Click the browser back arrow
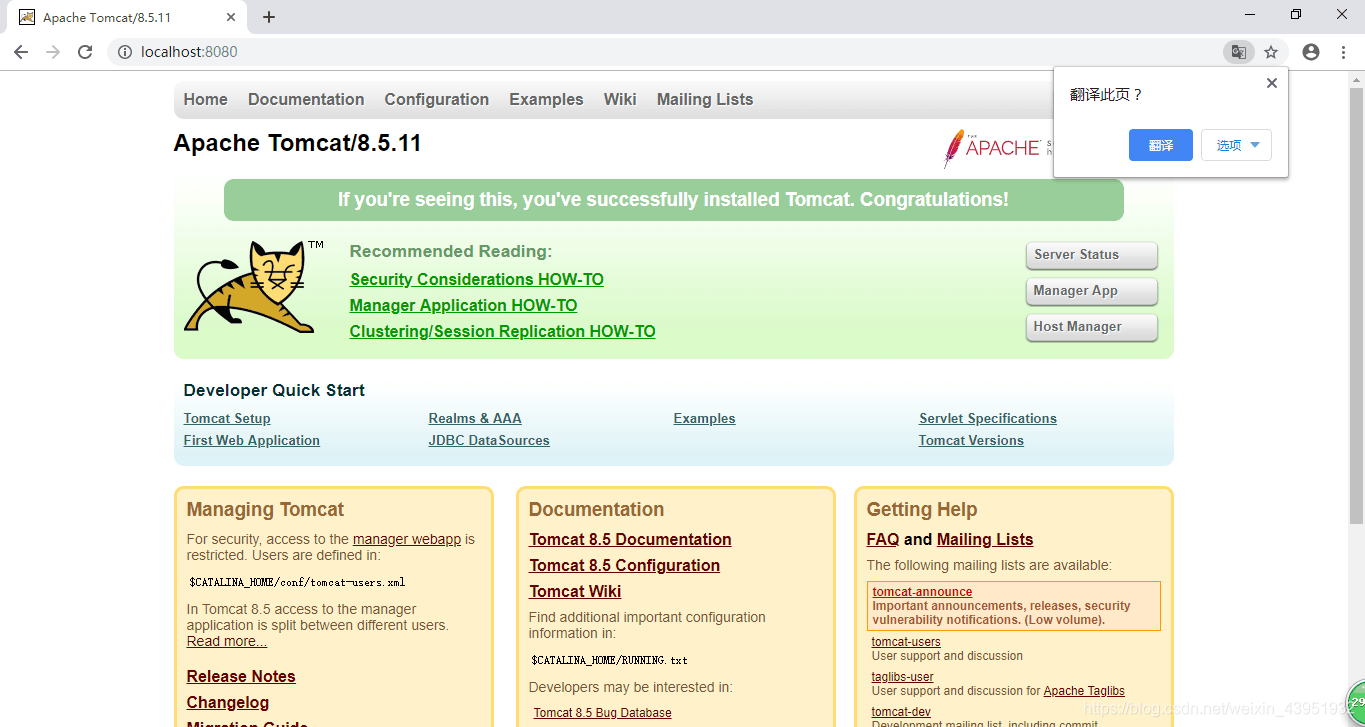Image resolution: width=1365 pixels, height=727 pixels. coord(21,52)
